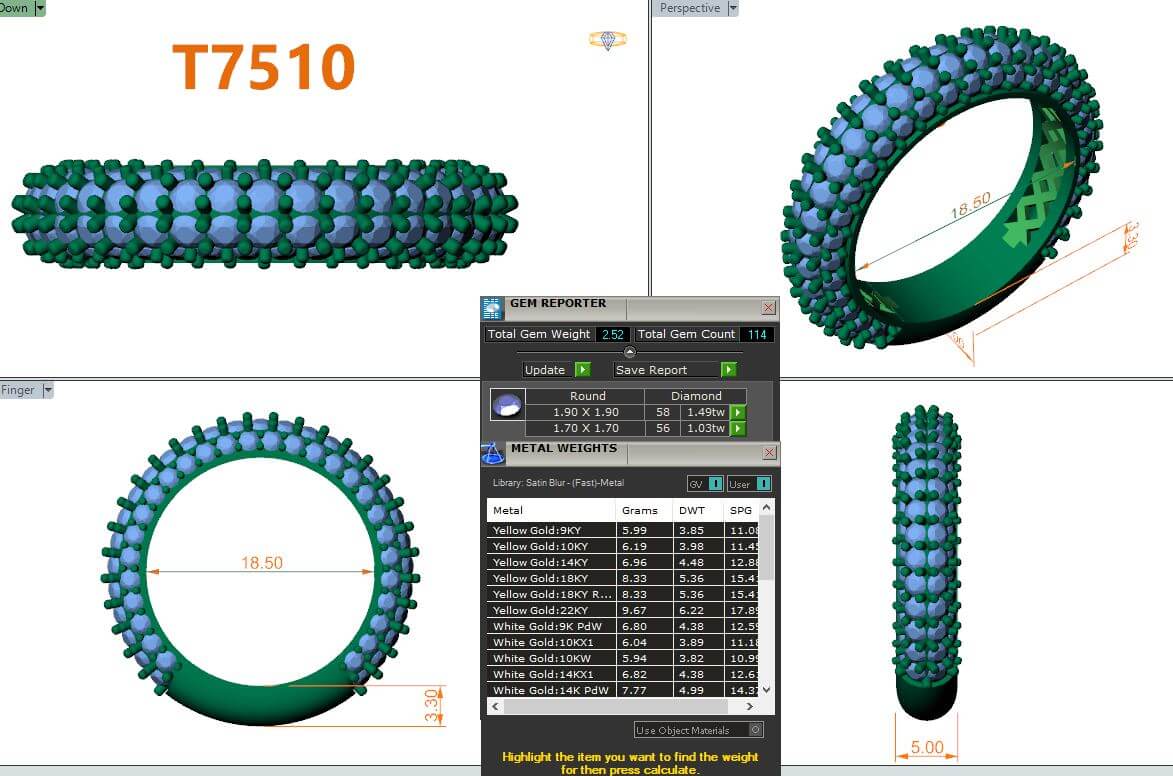Viewport: 1173px width, 776px height.
Task: Toggle the Use Object Materials option
Action: coord(756,730)
